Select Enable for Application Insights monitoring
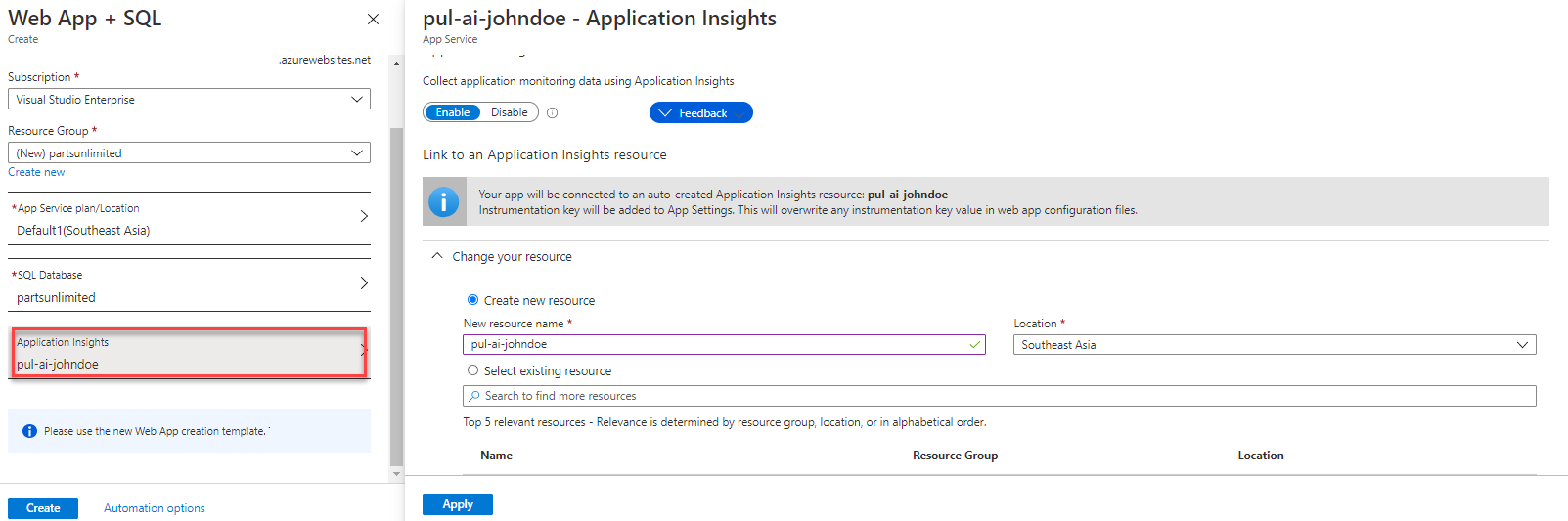The image size is (1568, 521). [453, 112]
